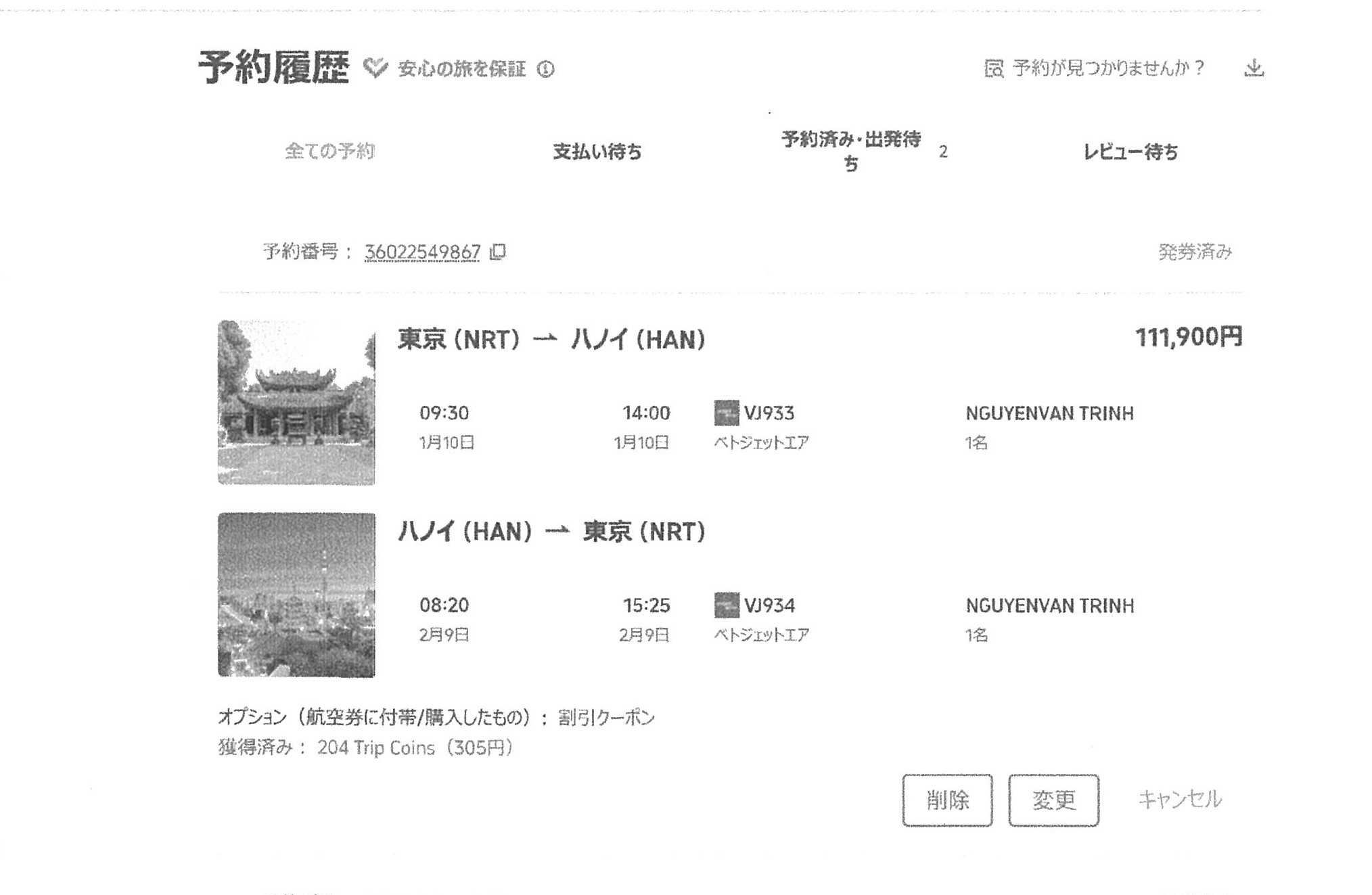Open Hanoi temple flight thumbnail

[x=296, y=403]
